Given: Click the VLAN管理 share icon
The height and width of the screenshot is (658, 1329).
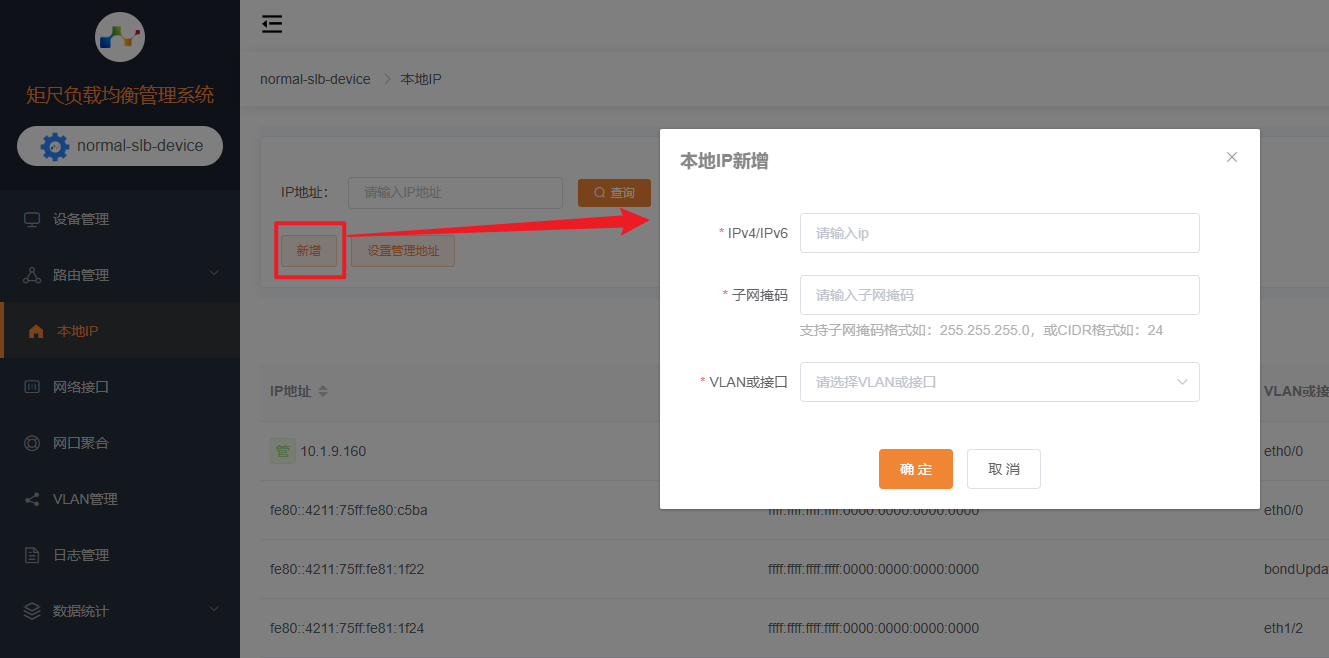Looking at the screenshot, I should (32, 499).
